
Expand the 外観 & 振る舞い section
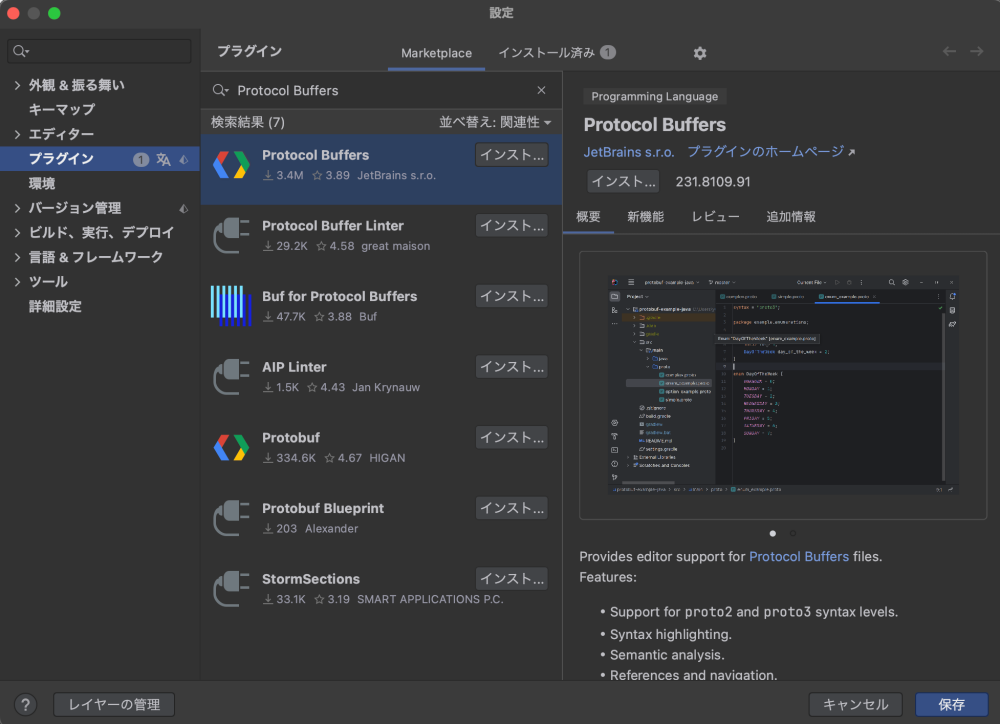pyautogui.click(x=17, y=85)
